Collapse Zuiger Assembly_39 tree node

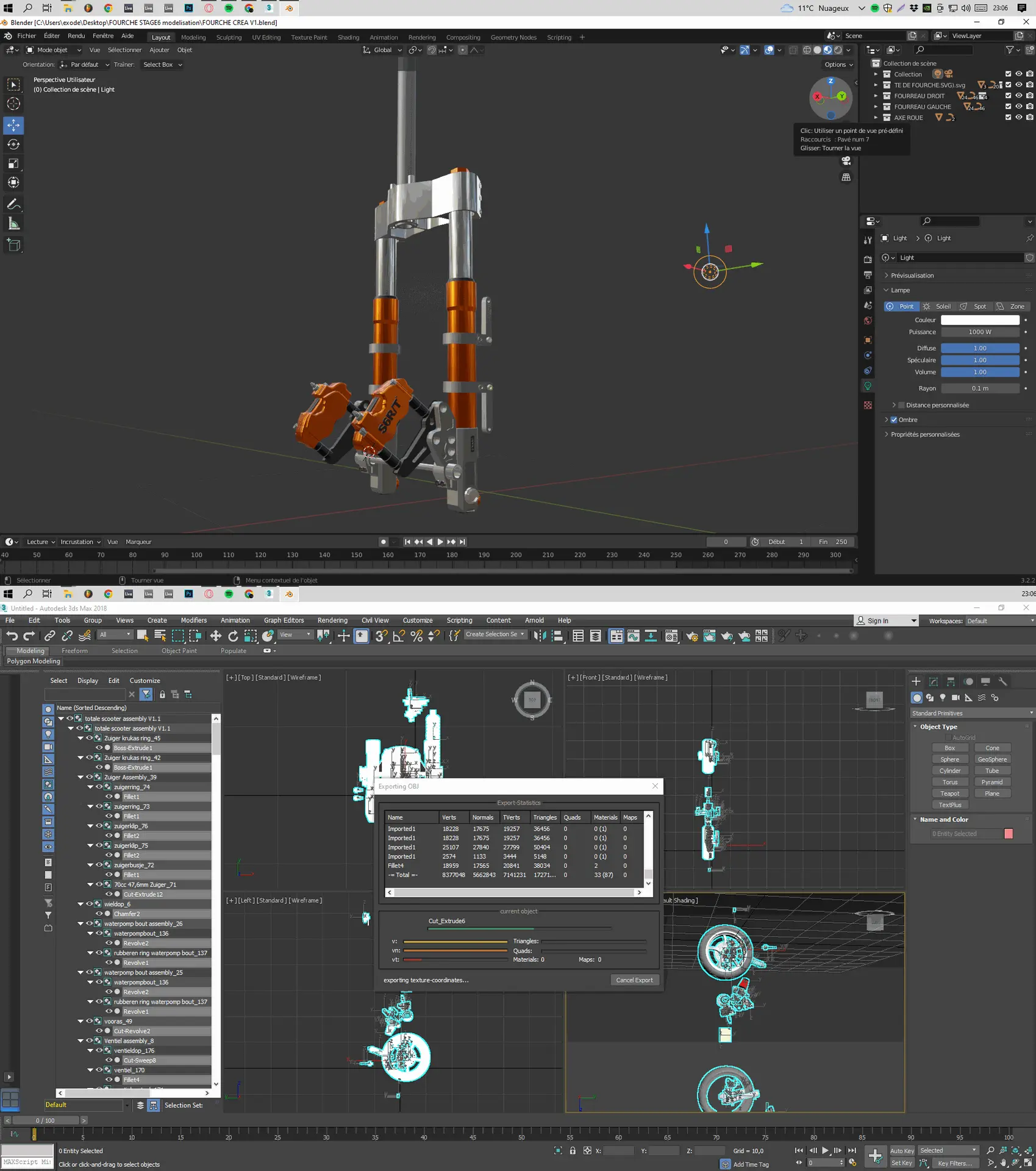(x=80, y=777)
